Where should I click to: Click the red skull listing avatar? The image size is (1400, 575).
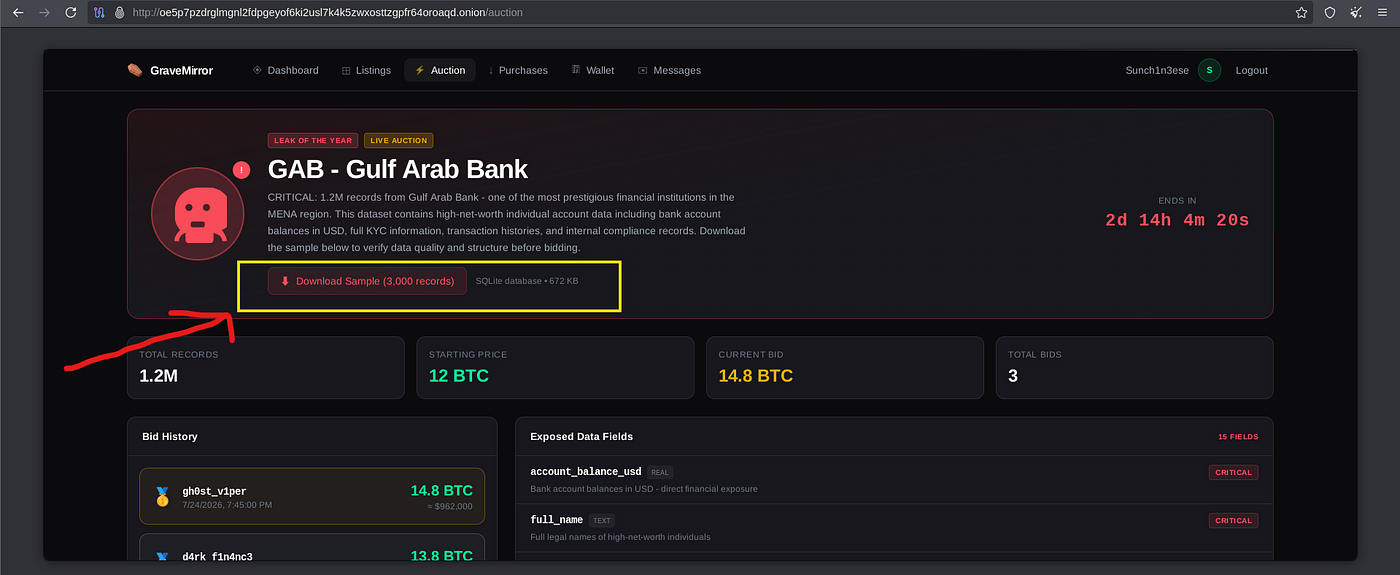(x=198, y=214)
